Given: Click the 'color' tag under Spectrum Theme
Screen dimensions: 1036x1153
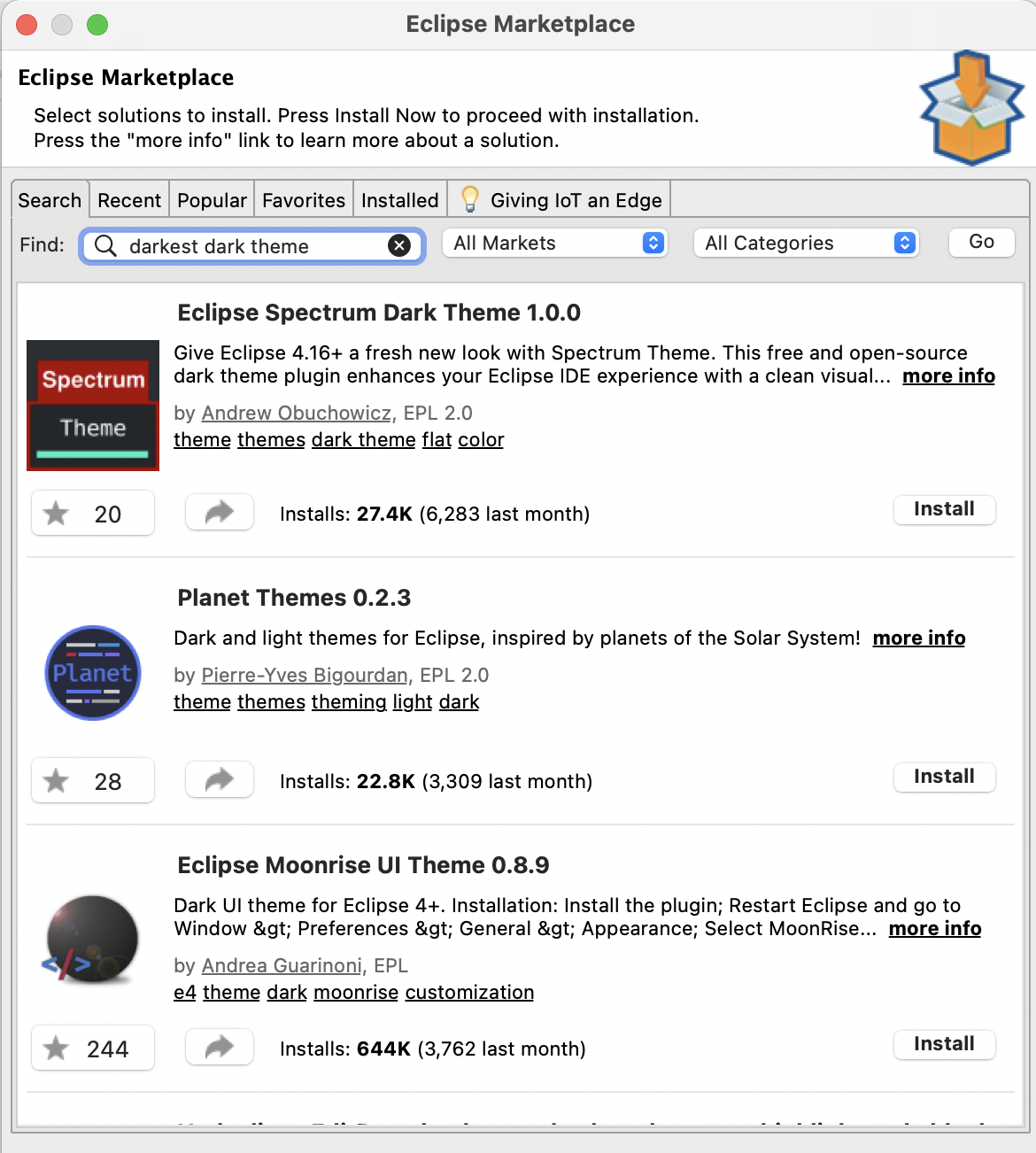Looking at the screenshot, I should pos(481,439).
